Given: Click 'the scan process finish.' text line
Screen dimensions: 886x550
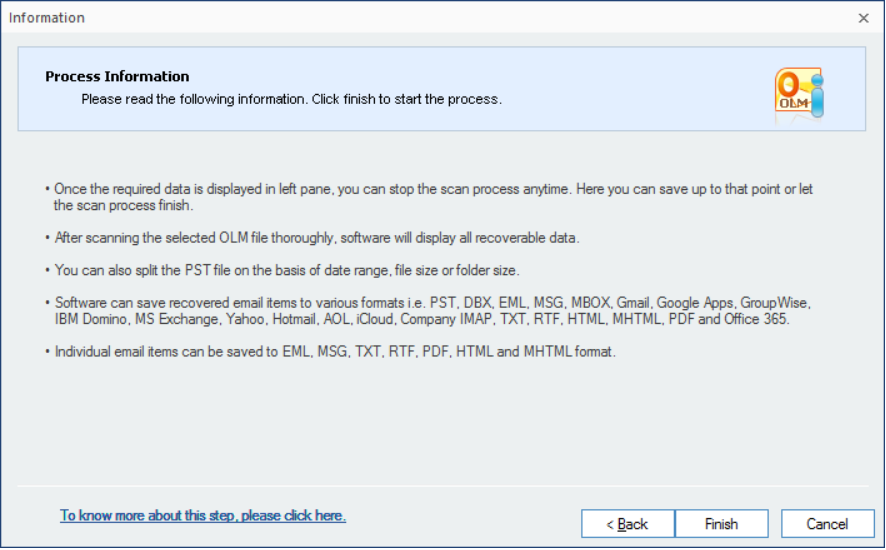Looking at the screenshot, I should click(123, 206).
